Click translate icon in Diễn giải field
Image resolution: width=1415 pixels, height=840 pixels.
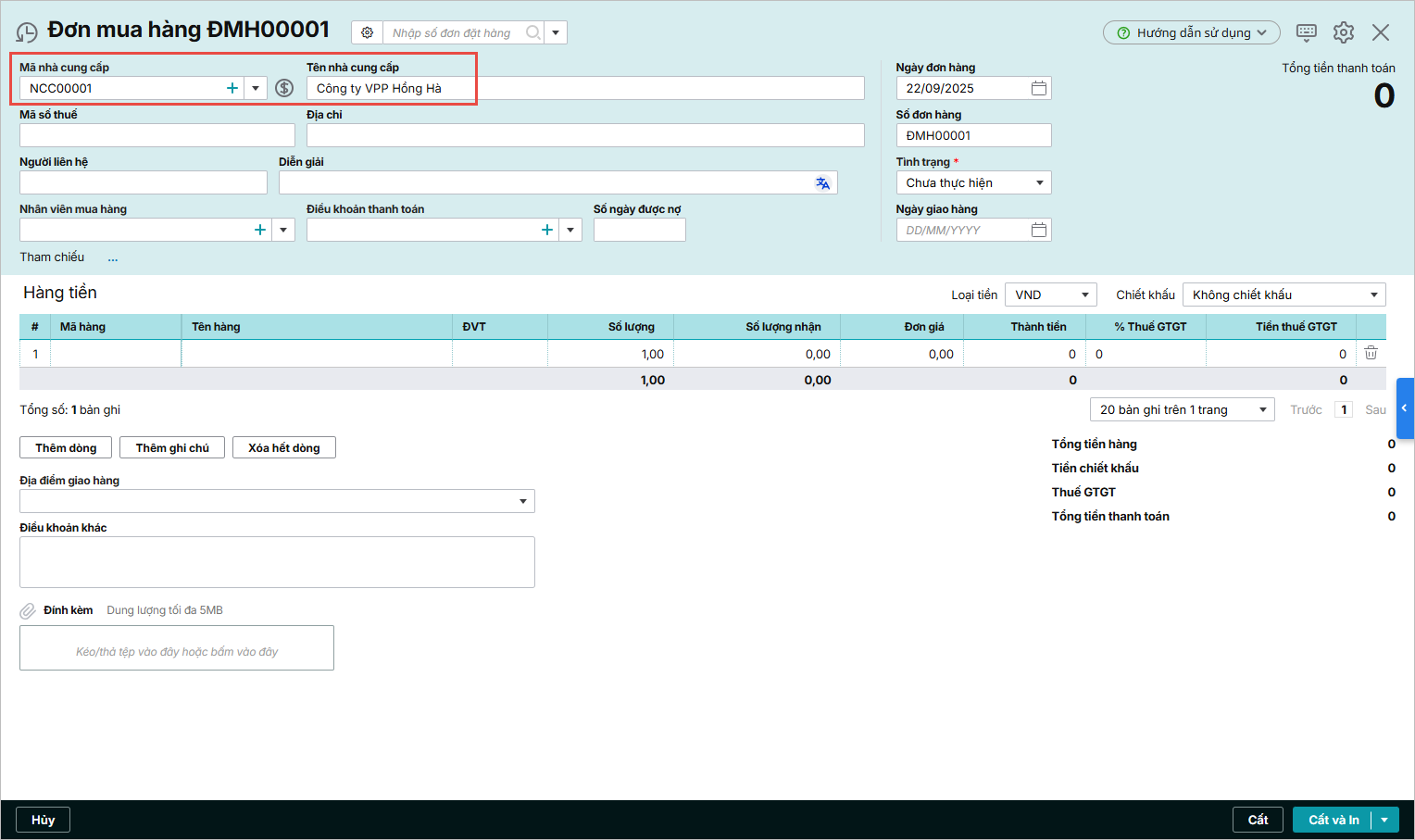[822, 183]
